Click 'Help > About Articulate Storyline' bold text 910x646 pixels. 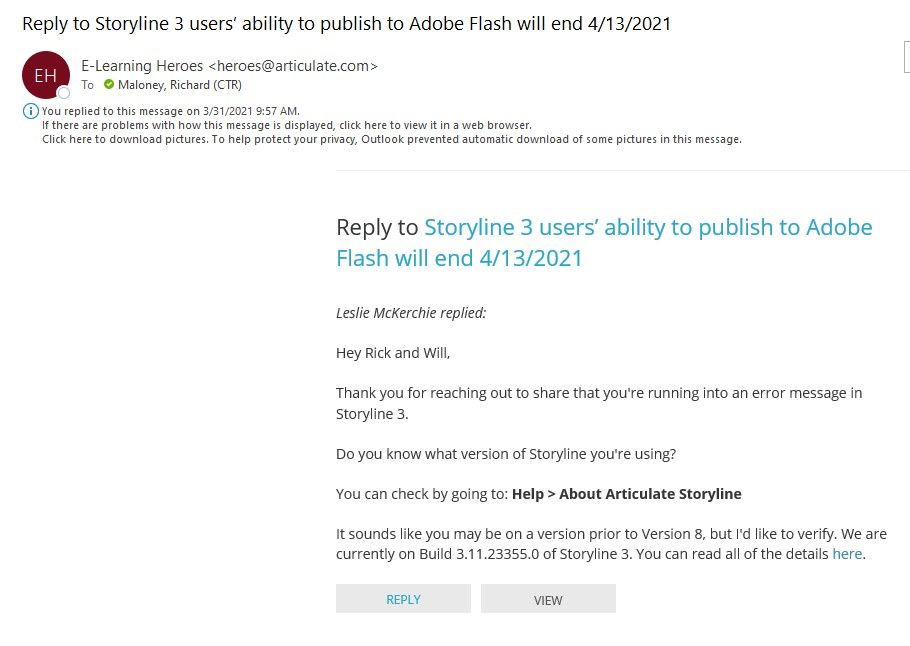(626, 494)
